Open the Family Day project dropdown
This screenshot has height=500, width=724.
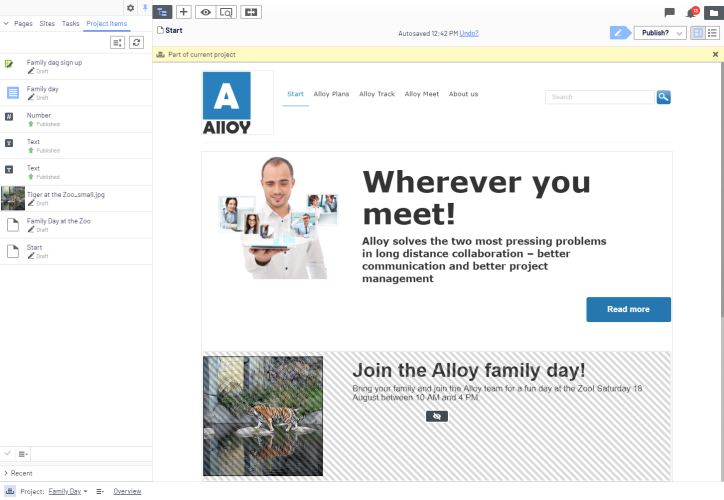[68, 492]
